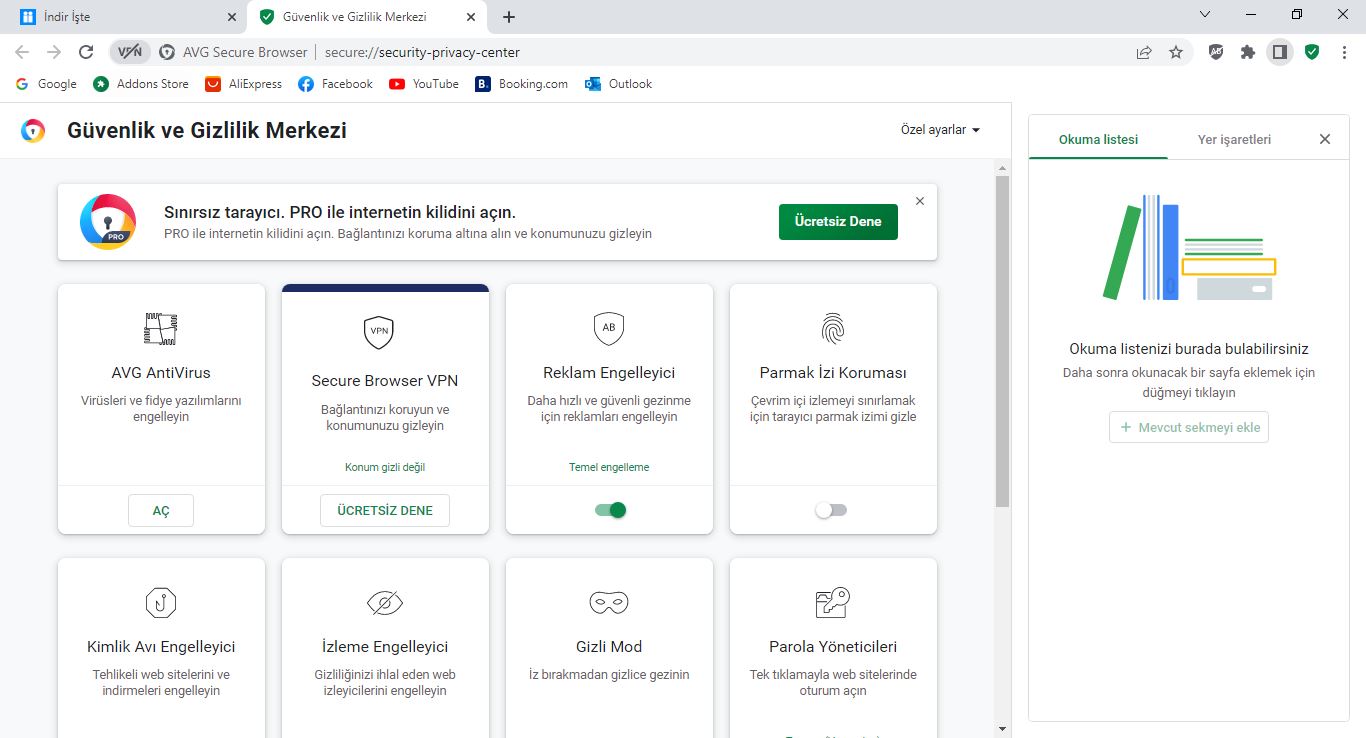Click the AVG logo beside page title
This screenshot has width=1366, height=738.
(33, 131)
